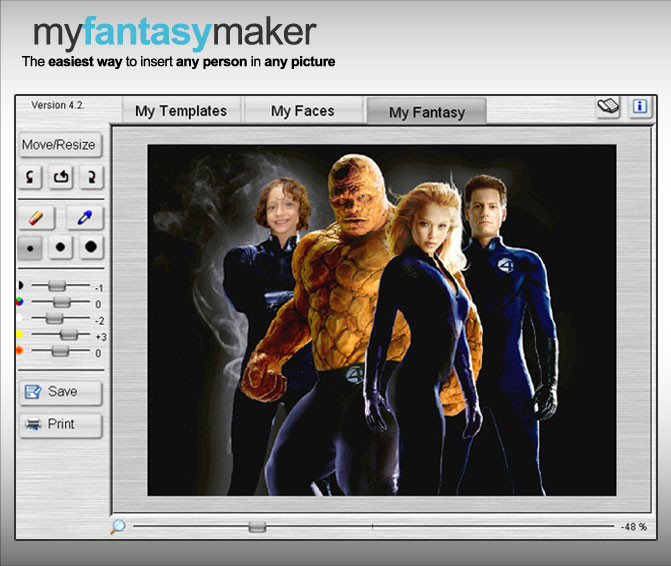Select the eyedropper tool
This screenshot has height=566, width=671.
[x=85, y=217]
